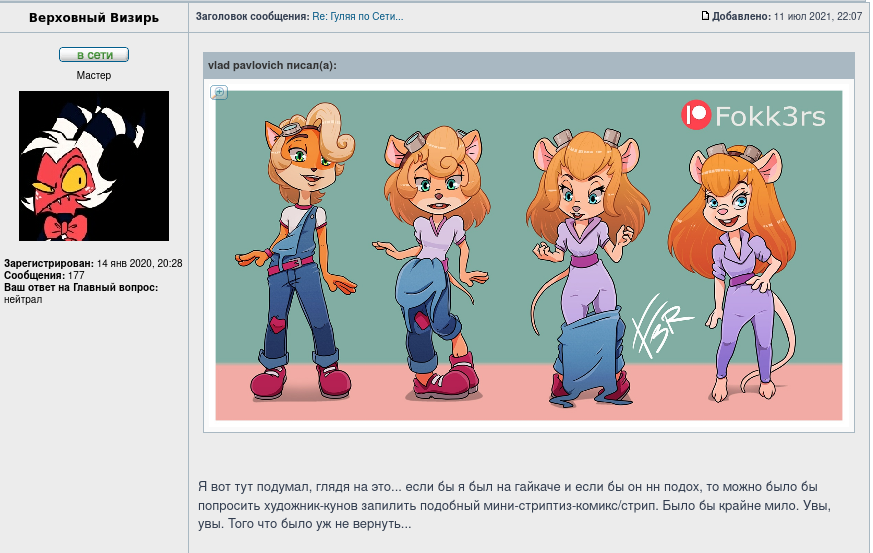873x553 pixels.
Task: Click the 'Зарегистрирован: 14 янв 2020, 20:28' line
Action: (x=93, y=263)
